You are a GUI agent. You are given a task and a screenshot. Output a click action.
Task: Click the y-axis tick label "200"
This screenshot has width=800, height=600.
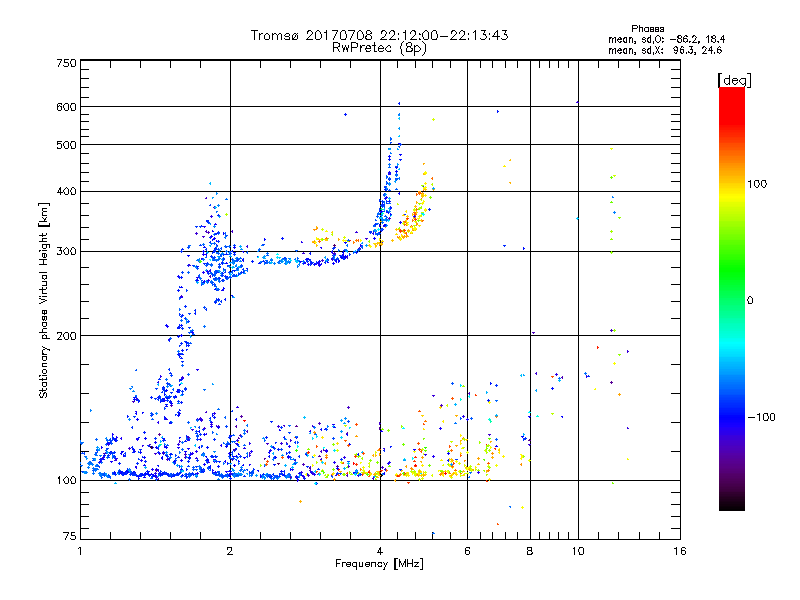66,336
